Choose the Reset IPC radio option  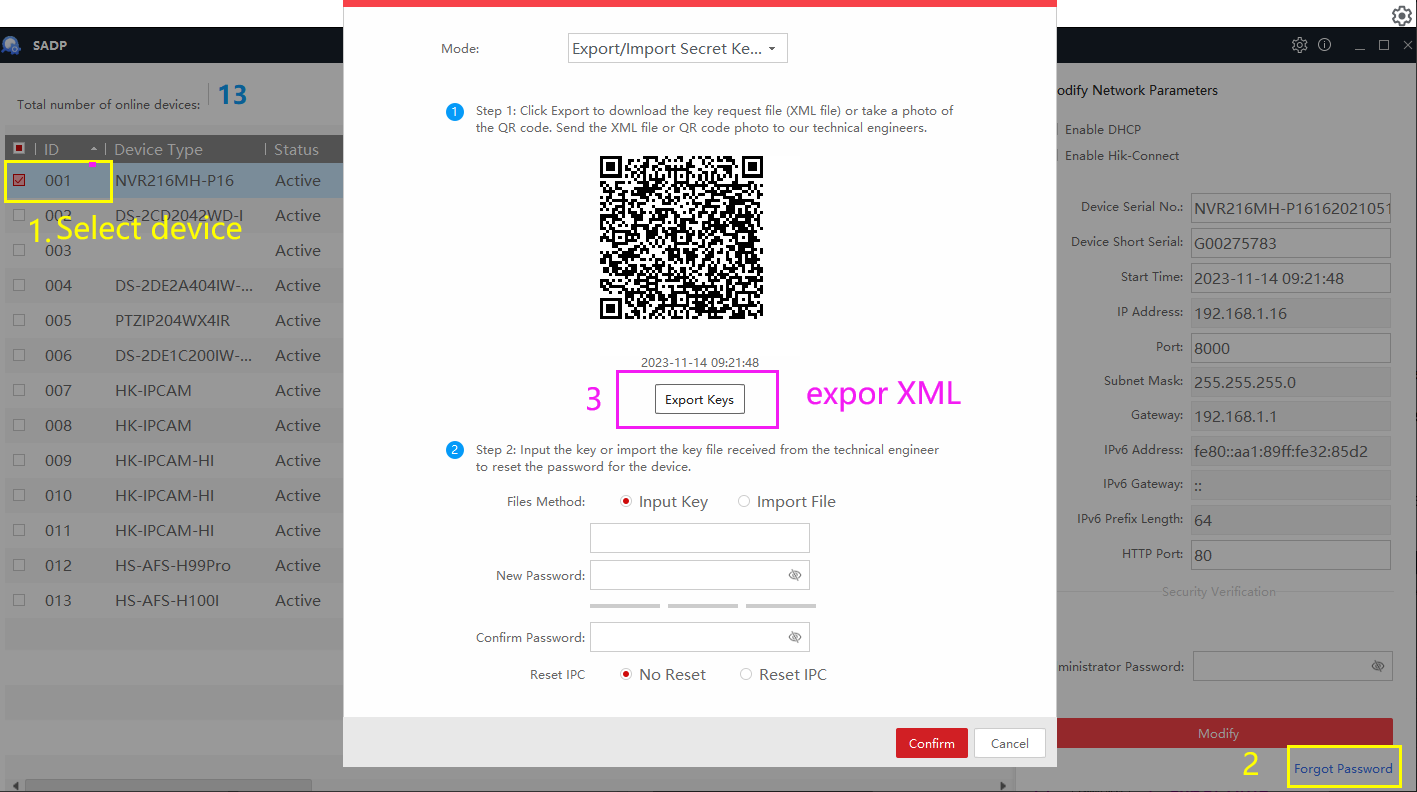click(x=746, y=675)
